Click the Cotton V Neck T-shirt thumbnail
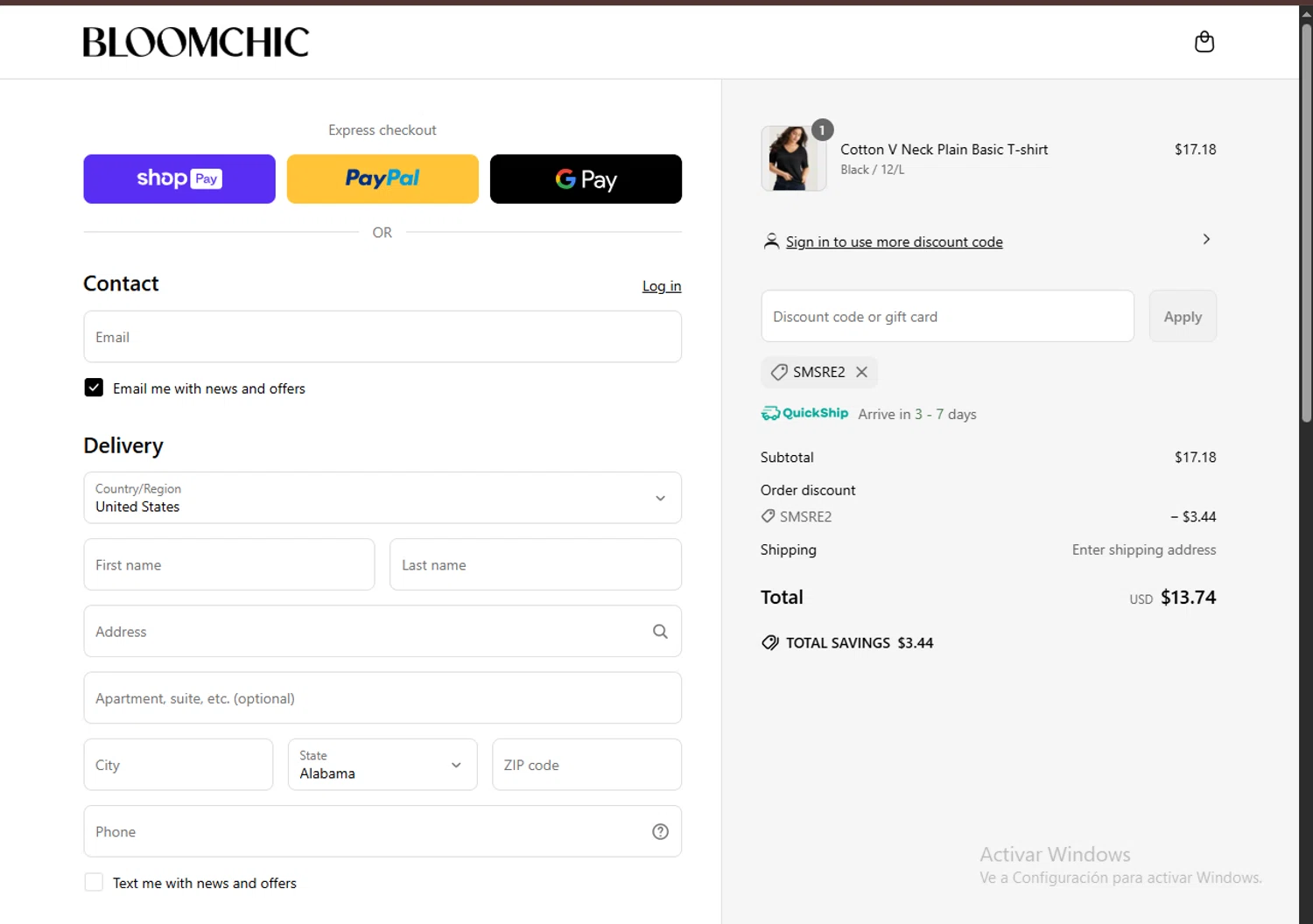The image size is (1313, 924). point(794,158)
